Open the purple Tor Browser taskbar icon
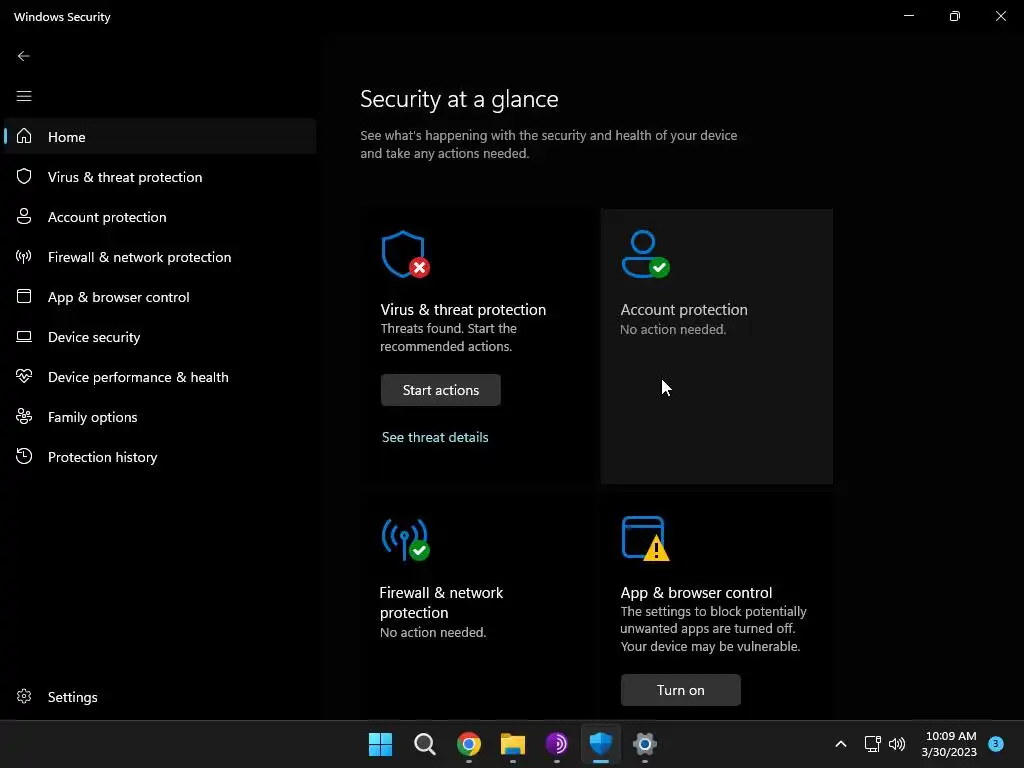Image resolution: width=1024 pixels, height=768 pixels. point(556,744)
